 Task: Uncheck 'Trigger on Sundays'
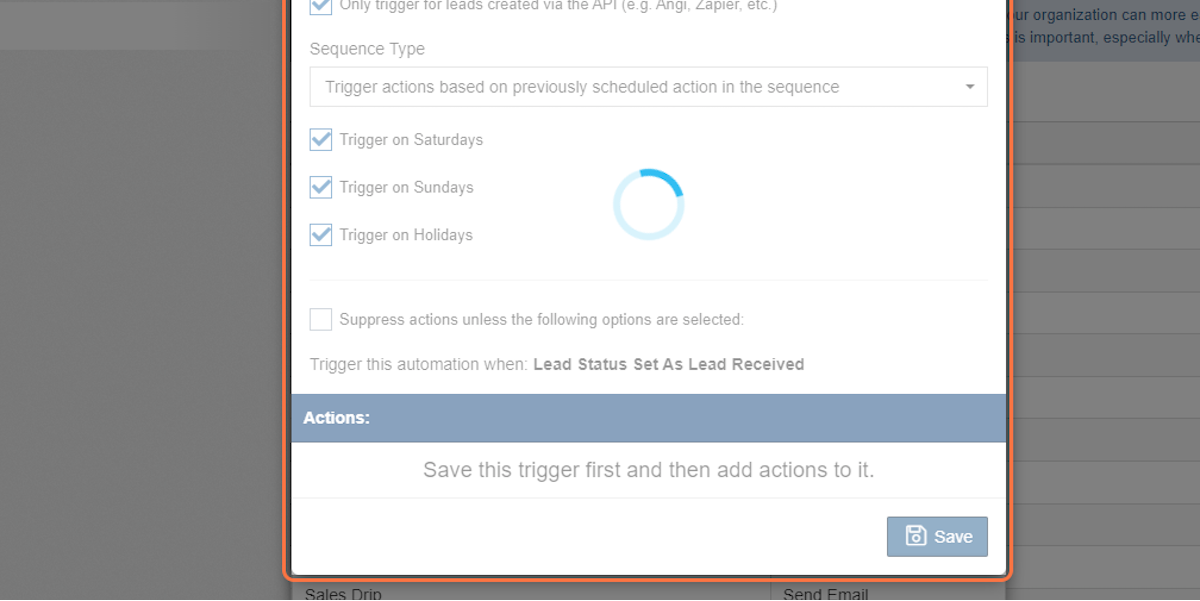(320, 187)
